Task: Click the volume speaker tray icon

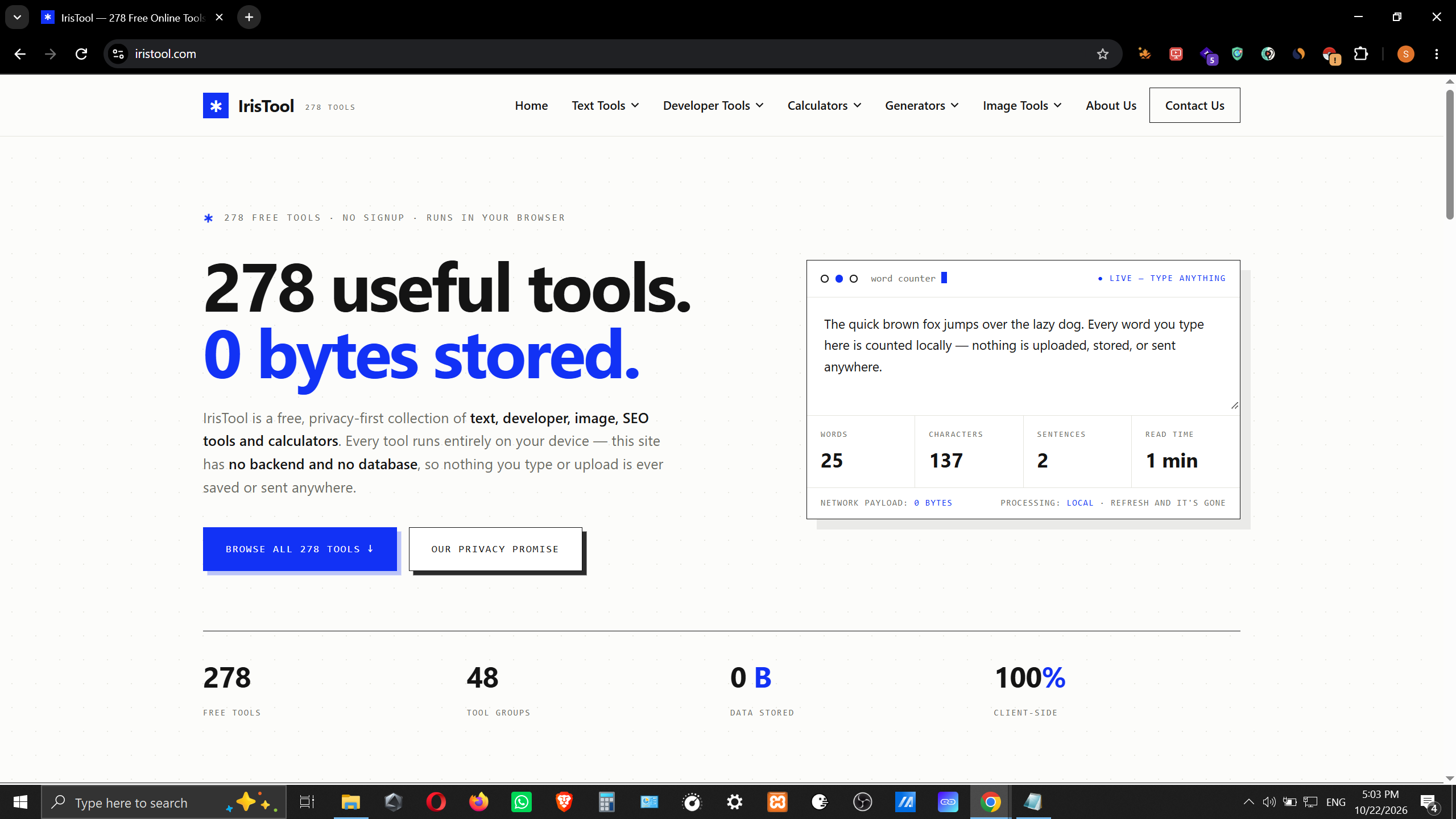Action: (1268, 803)
